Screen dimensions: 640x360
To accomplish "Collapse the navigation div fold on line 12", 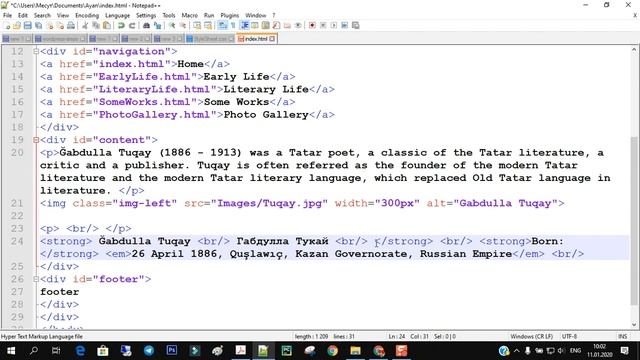I will pyautogui.click(x=36, y=51).
